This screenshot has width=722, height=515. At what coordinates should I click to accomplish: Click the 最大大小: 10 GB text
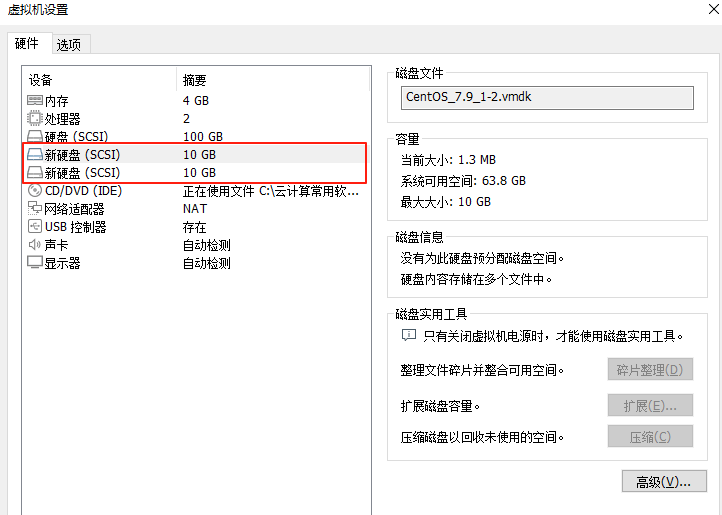[446, 201]
